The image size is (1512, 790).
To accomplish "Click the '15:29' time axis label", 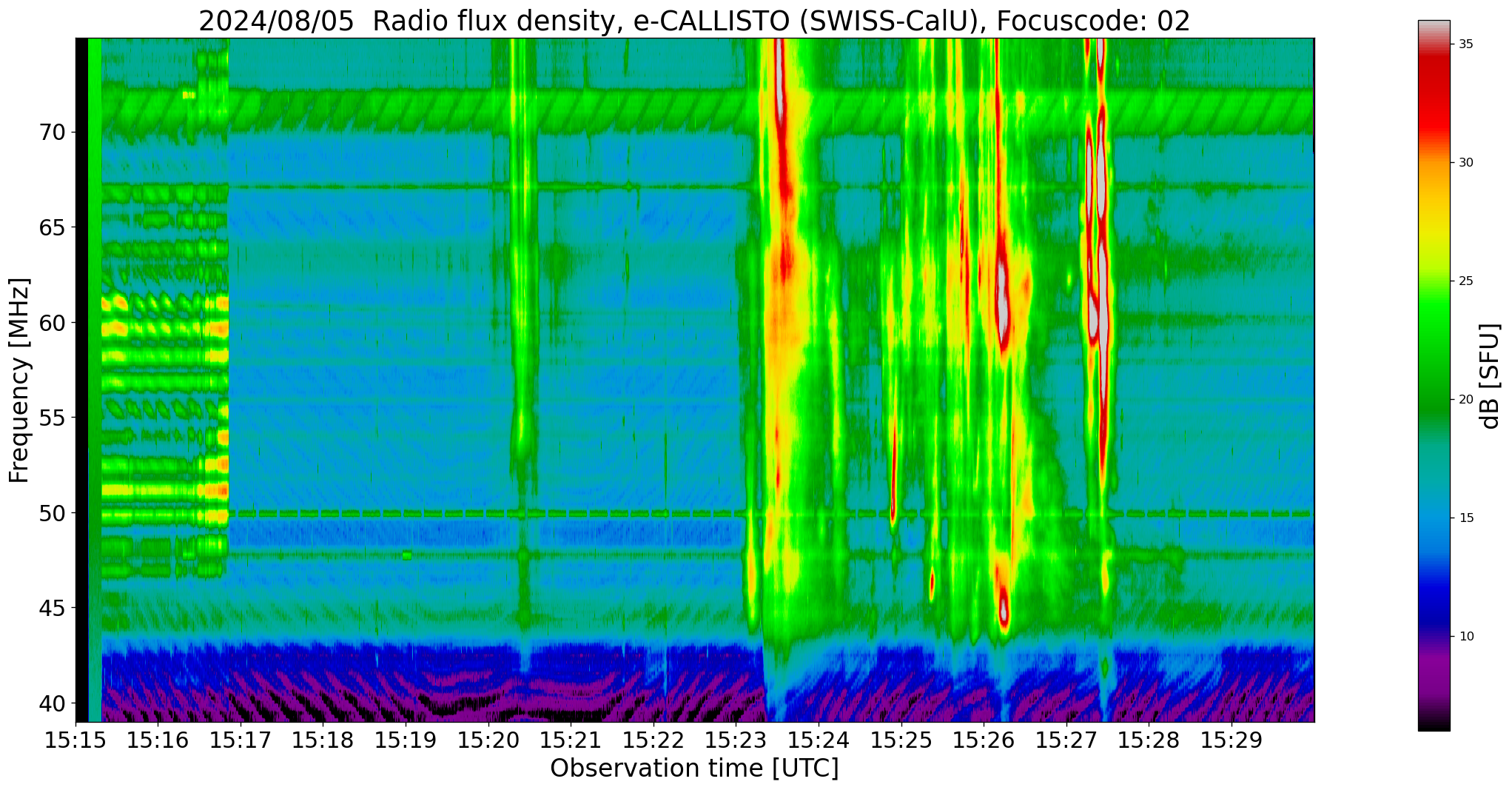I will pos(1232,740).
